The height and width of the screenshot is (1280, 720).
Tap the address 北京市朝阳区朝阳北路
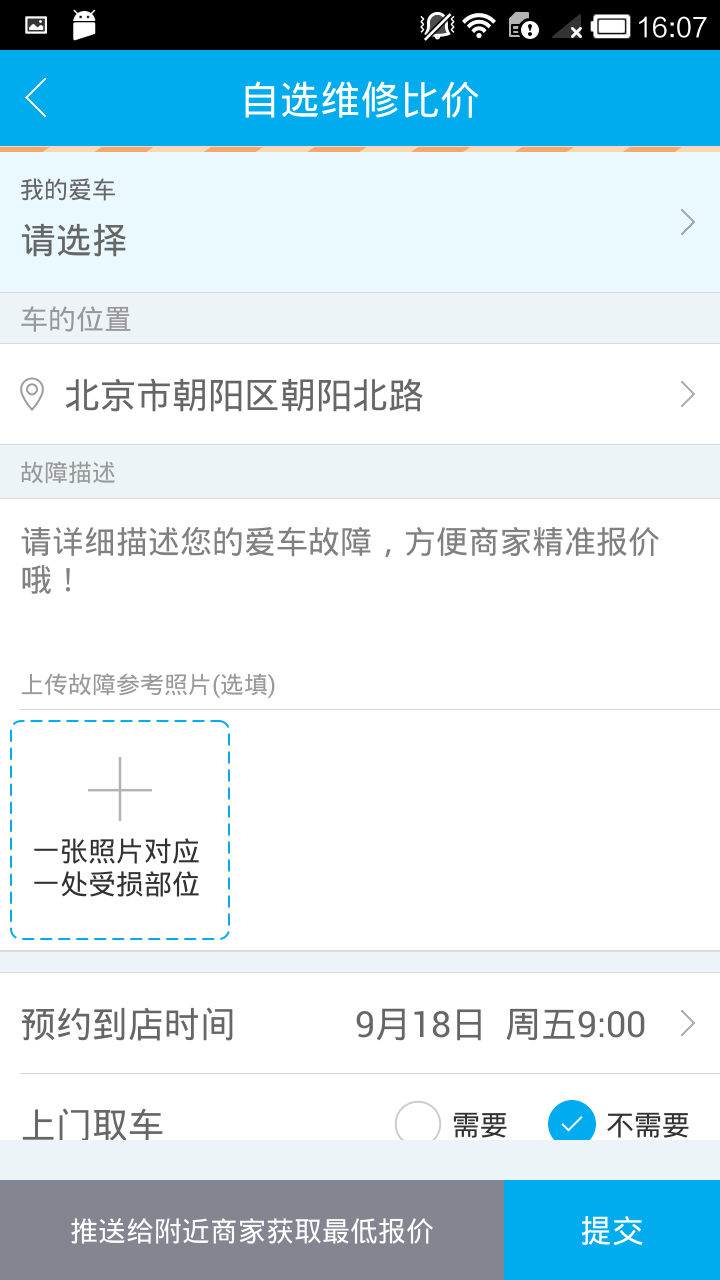click(x=244, y=396)
